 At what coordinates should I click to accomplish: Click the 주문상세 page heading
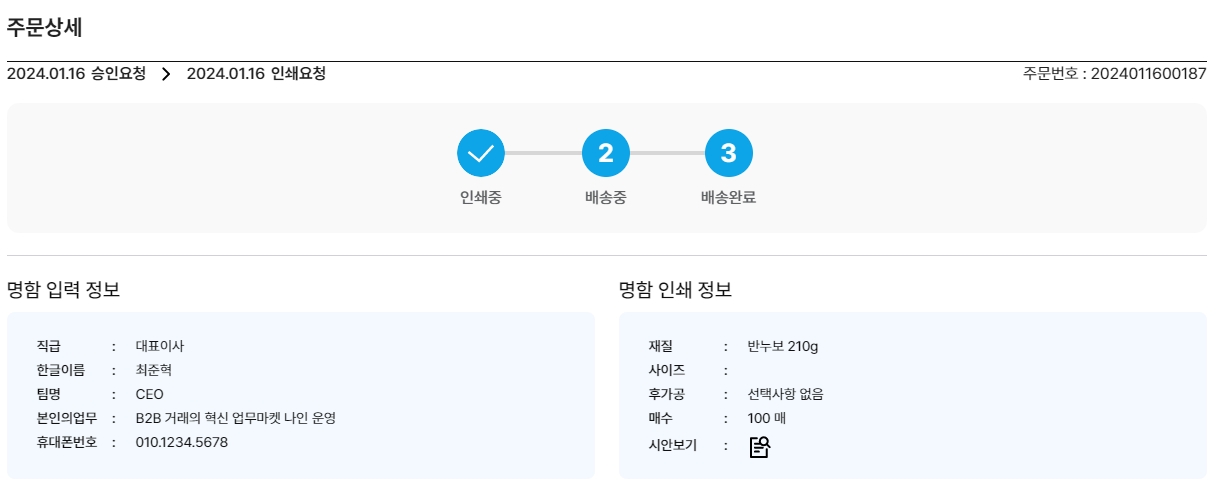pos(45,28)
